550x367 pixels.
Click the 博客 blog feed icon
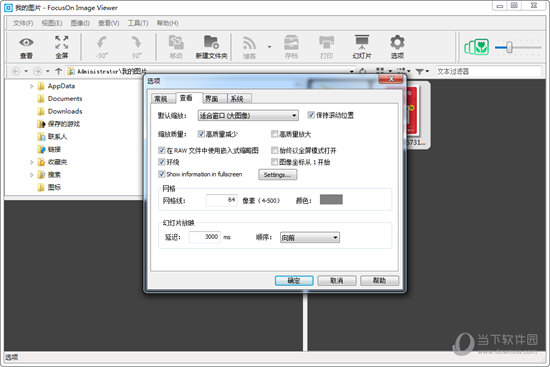tap(249, 43)
